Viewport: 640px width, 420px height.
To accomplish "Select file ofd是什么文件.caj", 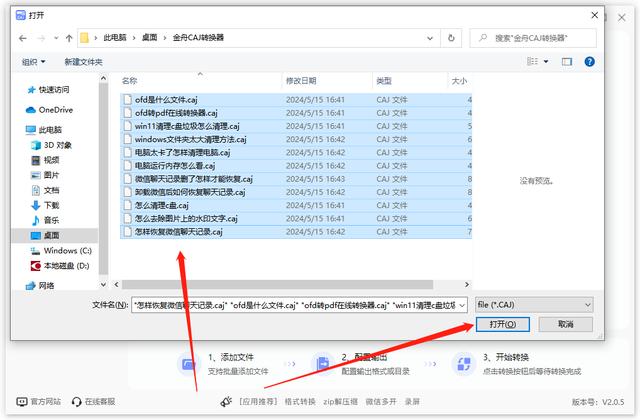I will click(296, 100).
